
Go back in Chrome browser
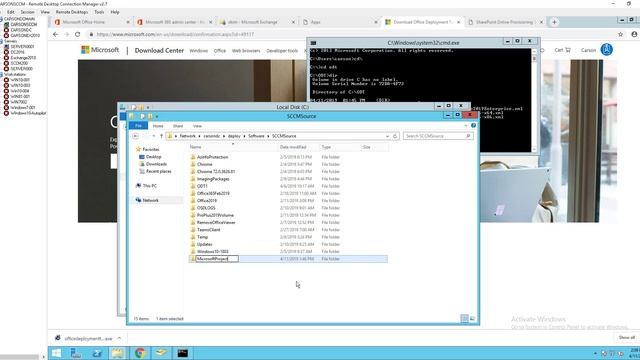(56, 35)
